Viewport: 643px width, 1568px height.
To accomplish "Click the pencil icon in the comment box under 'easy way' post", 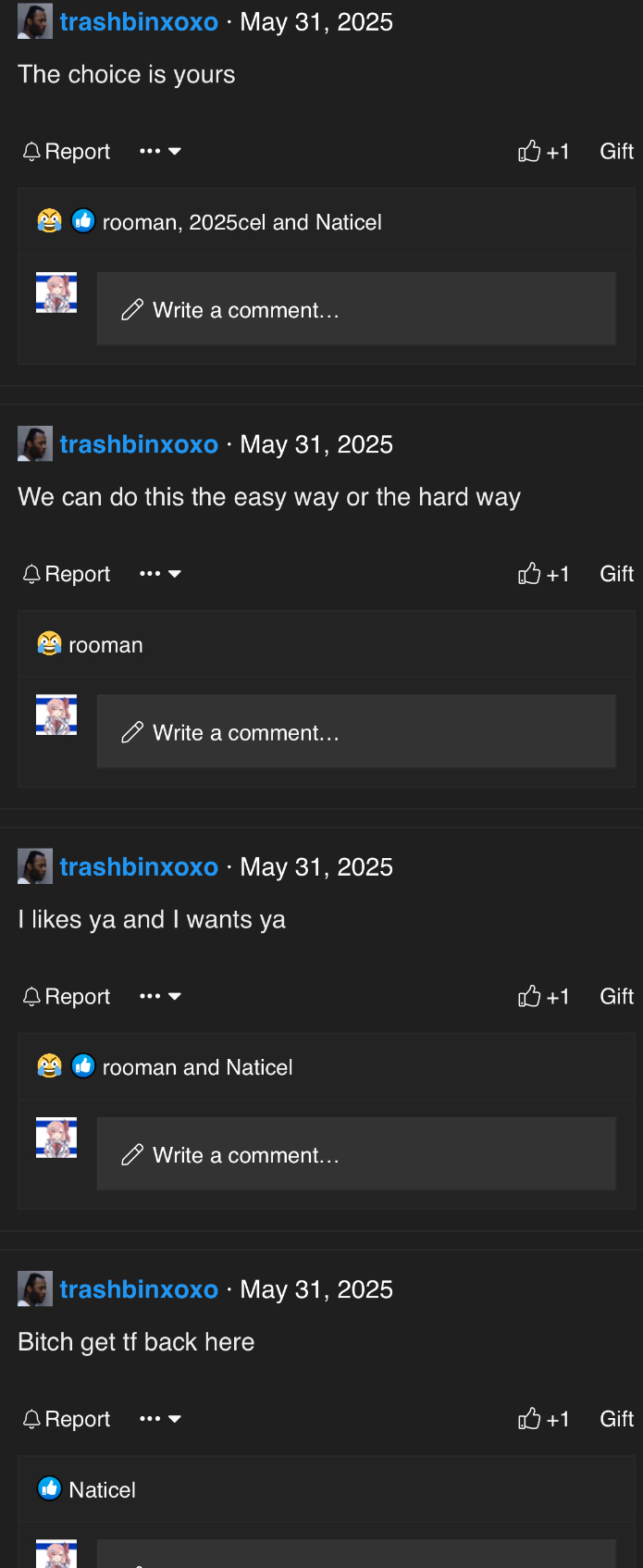I will (x=132, y=732).
